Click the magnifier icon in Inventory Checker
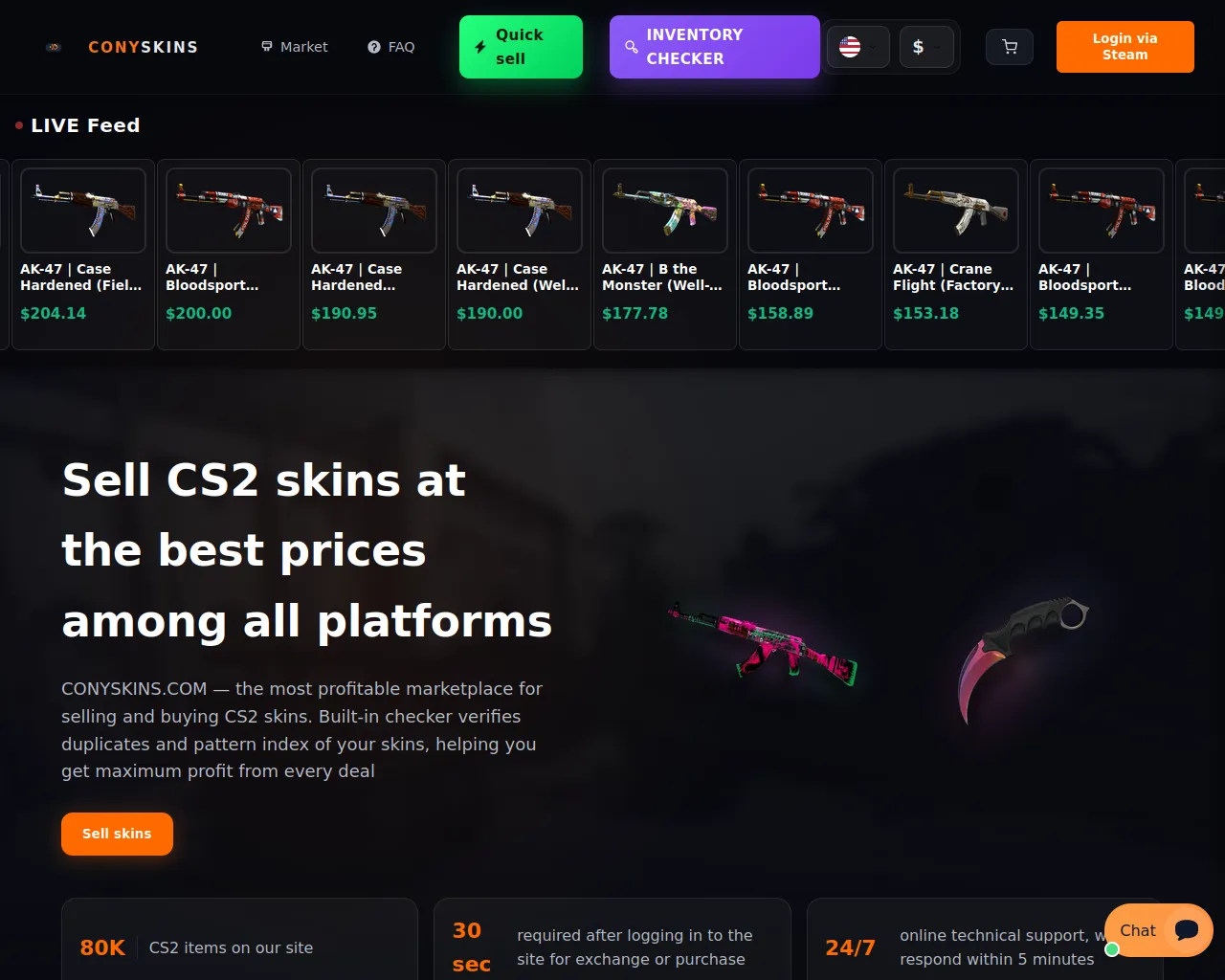The width and height of the screenshot is (1225, 980). click(x=632, y=47)
